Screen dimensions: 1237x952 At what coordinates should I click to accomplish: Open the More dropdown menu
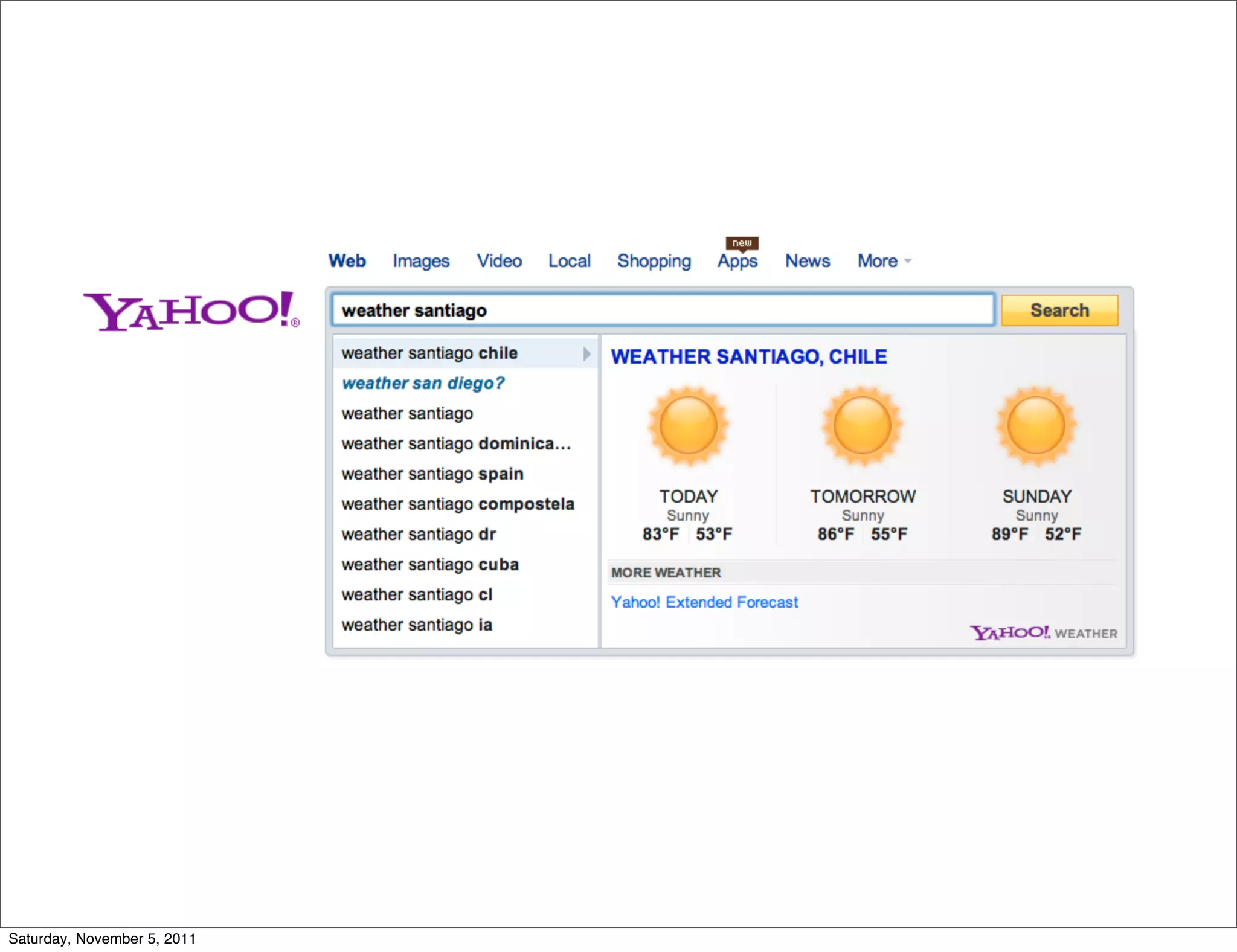[x=884, y=261]
